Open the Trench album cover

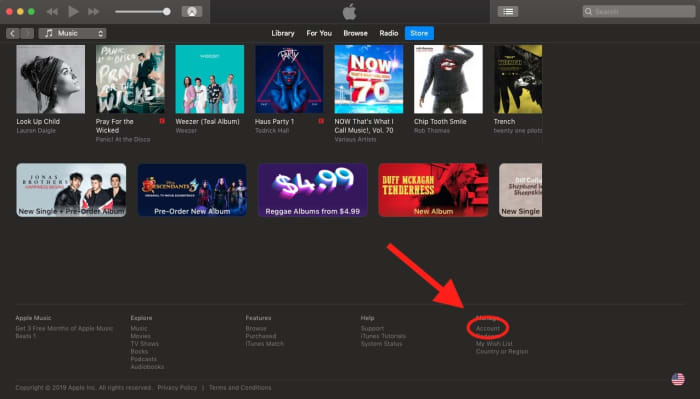coord(518,79)
